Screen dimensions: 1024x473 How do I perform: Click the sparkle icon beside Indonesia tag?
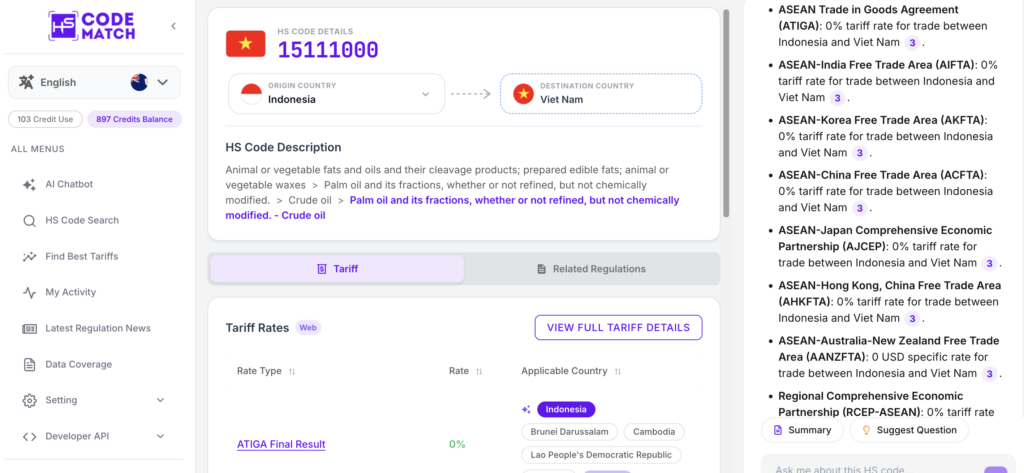pos(526,410)
